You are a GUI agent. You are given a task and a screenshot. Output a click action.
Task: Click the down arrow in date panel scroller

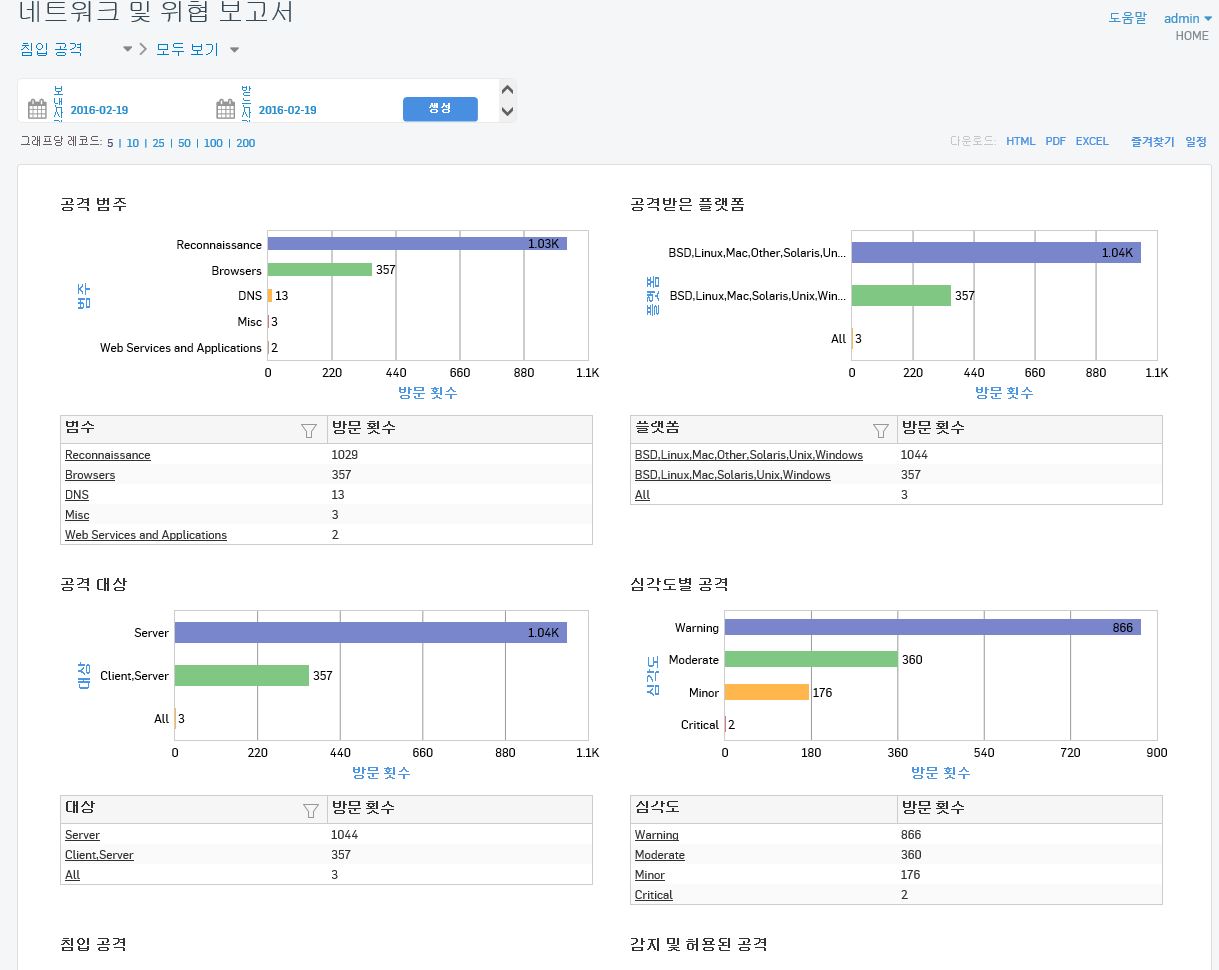coord(507,111)
